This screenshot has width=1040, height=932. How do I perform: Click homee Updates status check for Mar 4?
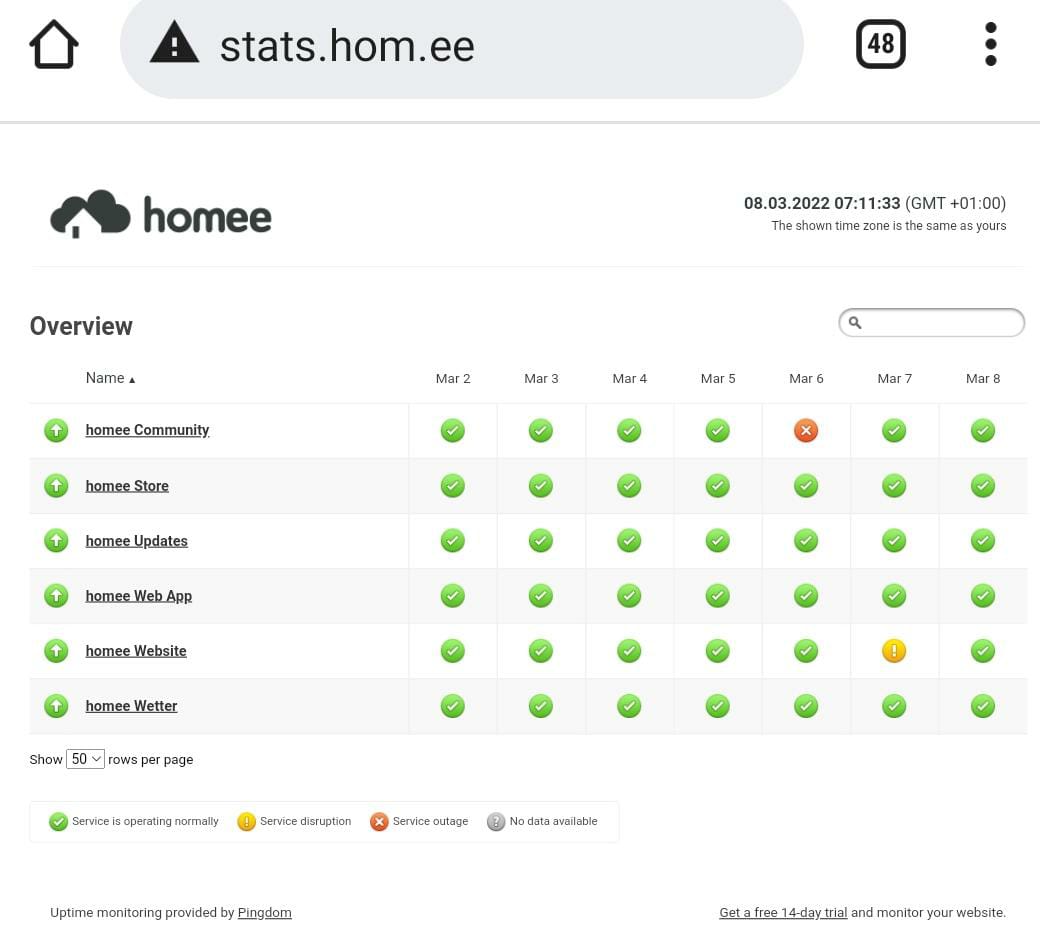click(x=629, y=541)
